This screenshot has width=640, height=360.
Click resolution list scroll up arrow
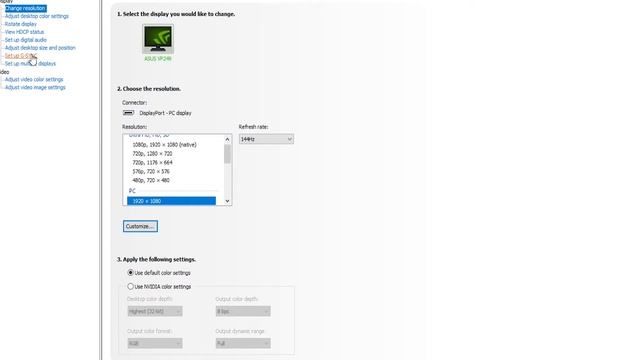227,139
